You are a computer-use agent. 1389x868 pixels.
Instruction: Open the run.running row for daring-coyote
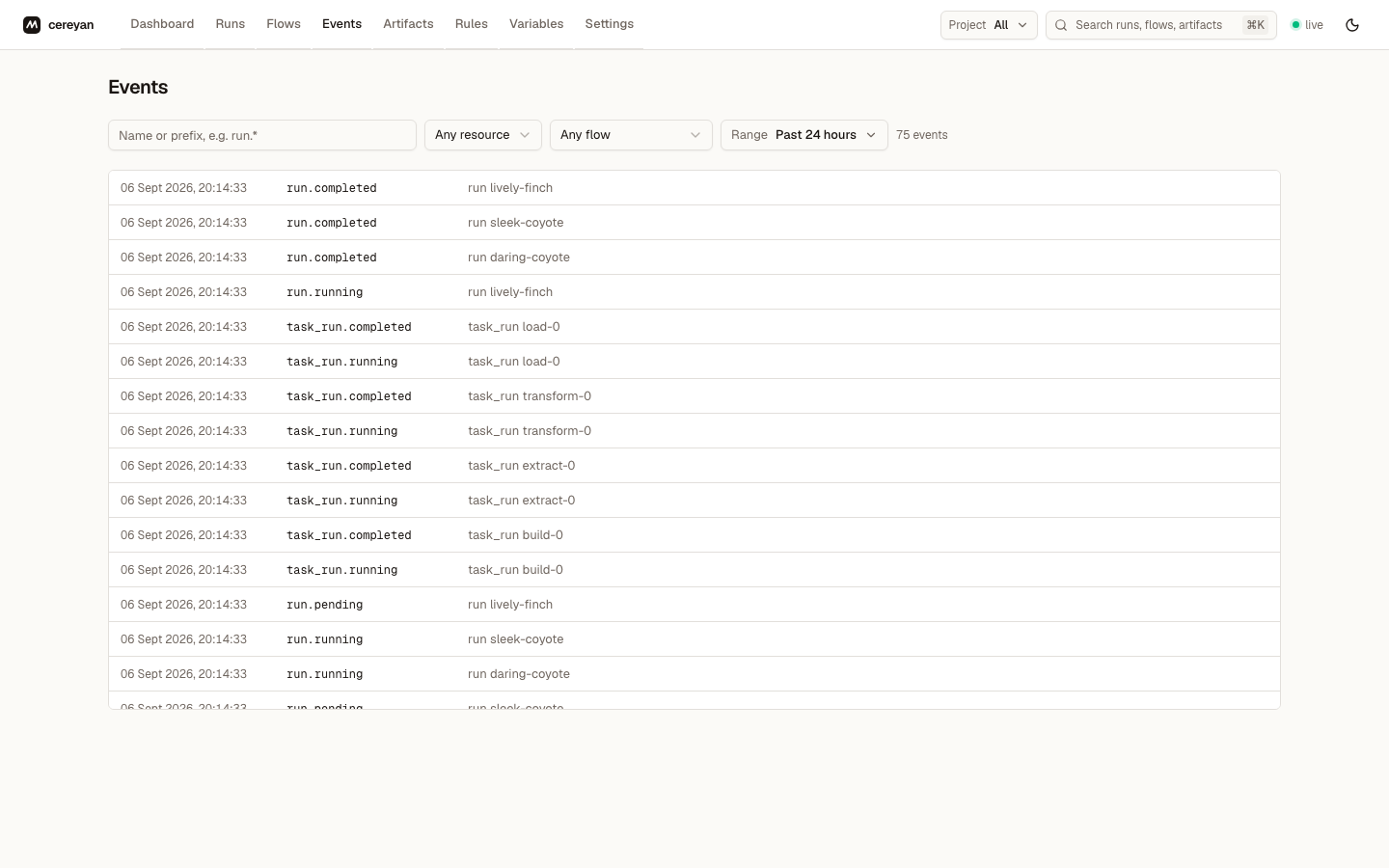click(x=694, y=674)
